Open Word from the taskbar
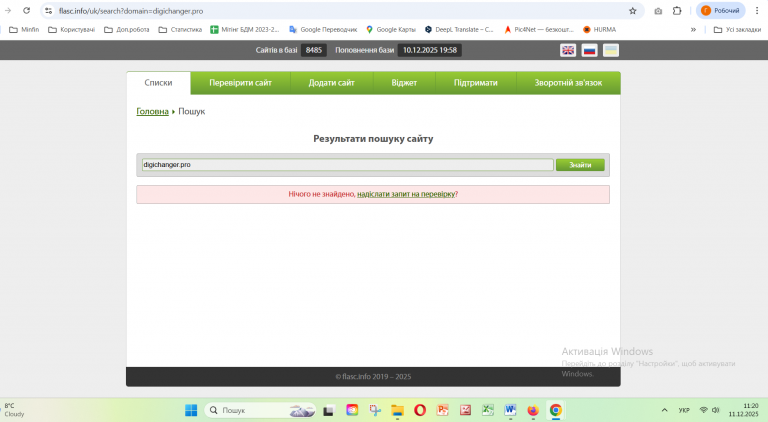The width and height of the screenshot is (768, 422). pos(510,410)
